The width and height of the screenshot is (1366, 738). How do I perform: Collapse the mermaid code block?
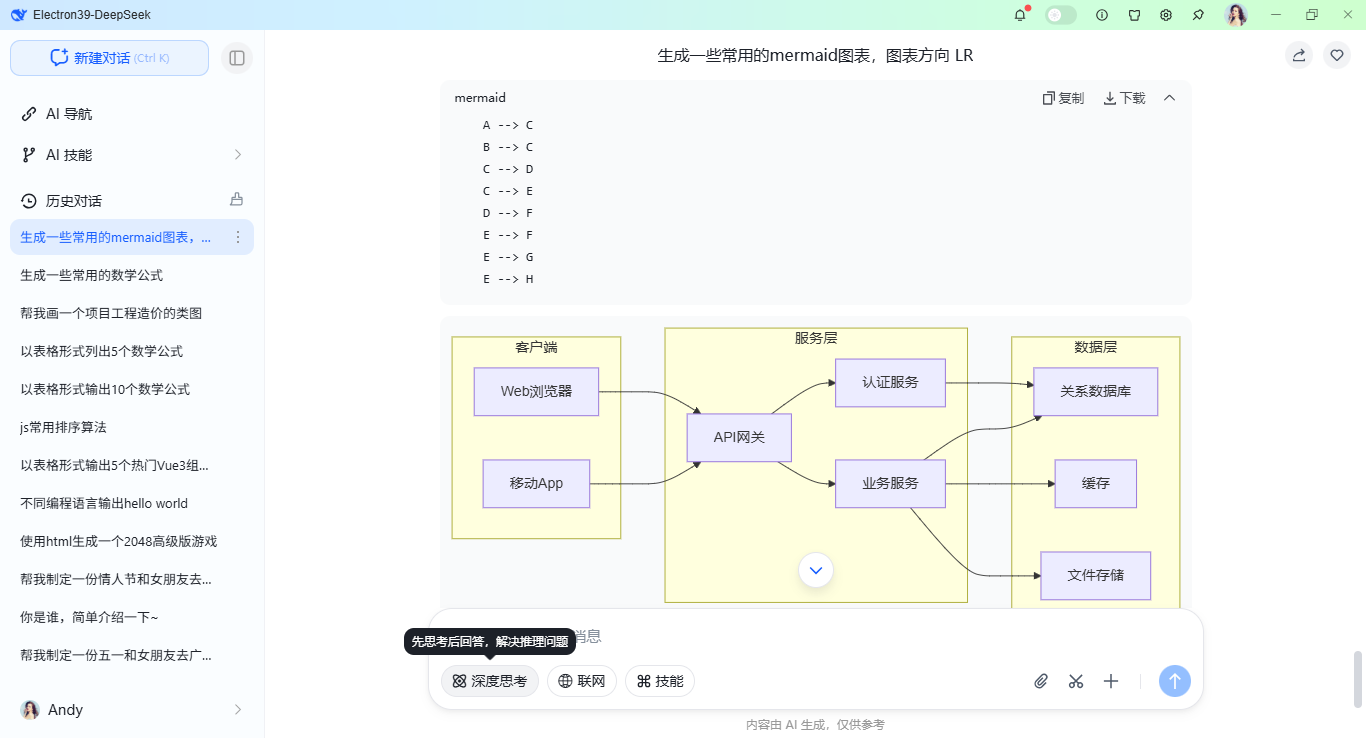1170,98
